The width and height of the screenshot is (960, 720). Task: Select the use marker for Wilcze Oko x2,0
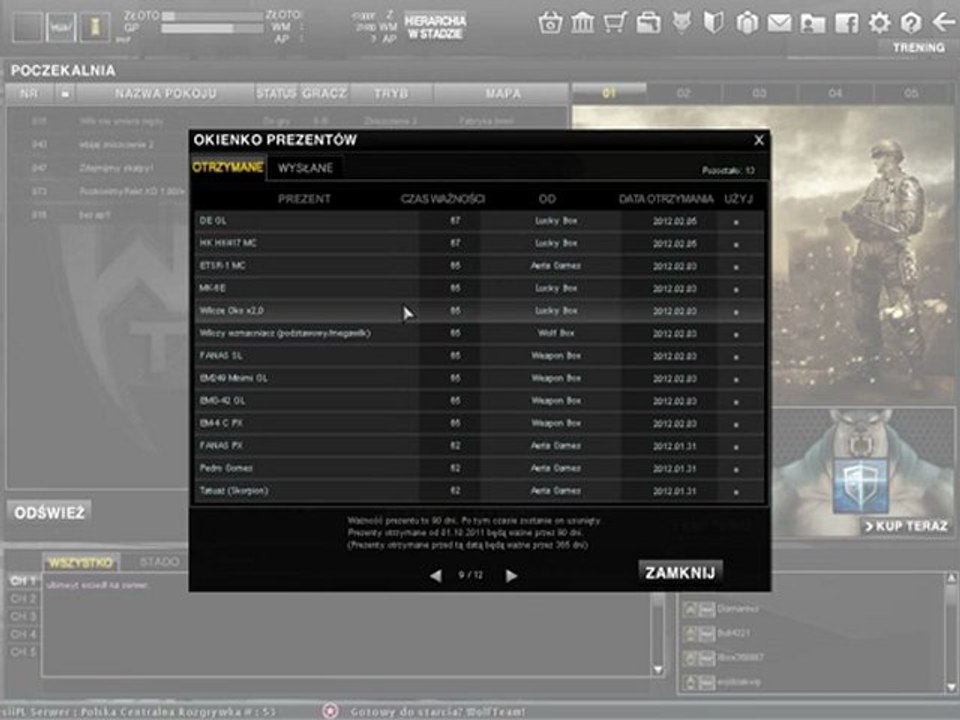[736, 312]
